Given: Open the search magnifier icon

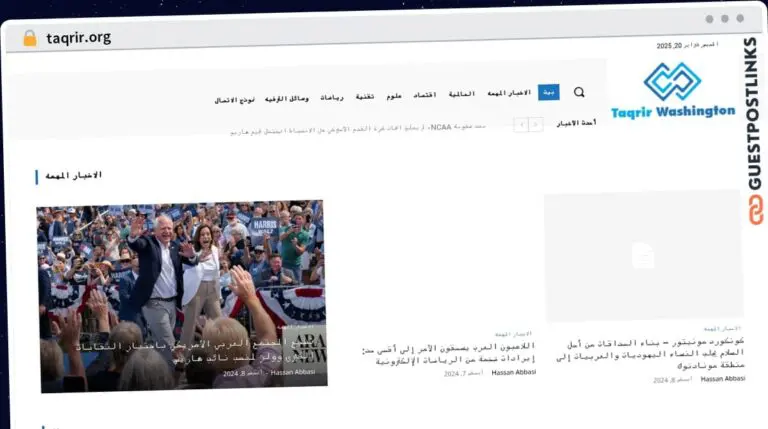Looking at the screenshot, I should click(579, 92).
